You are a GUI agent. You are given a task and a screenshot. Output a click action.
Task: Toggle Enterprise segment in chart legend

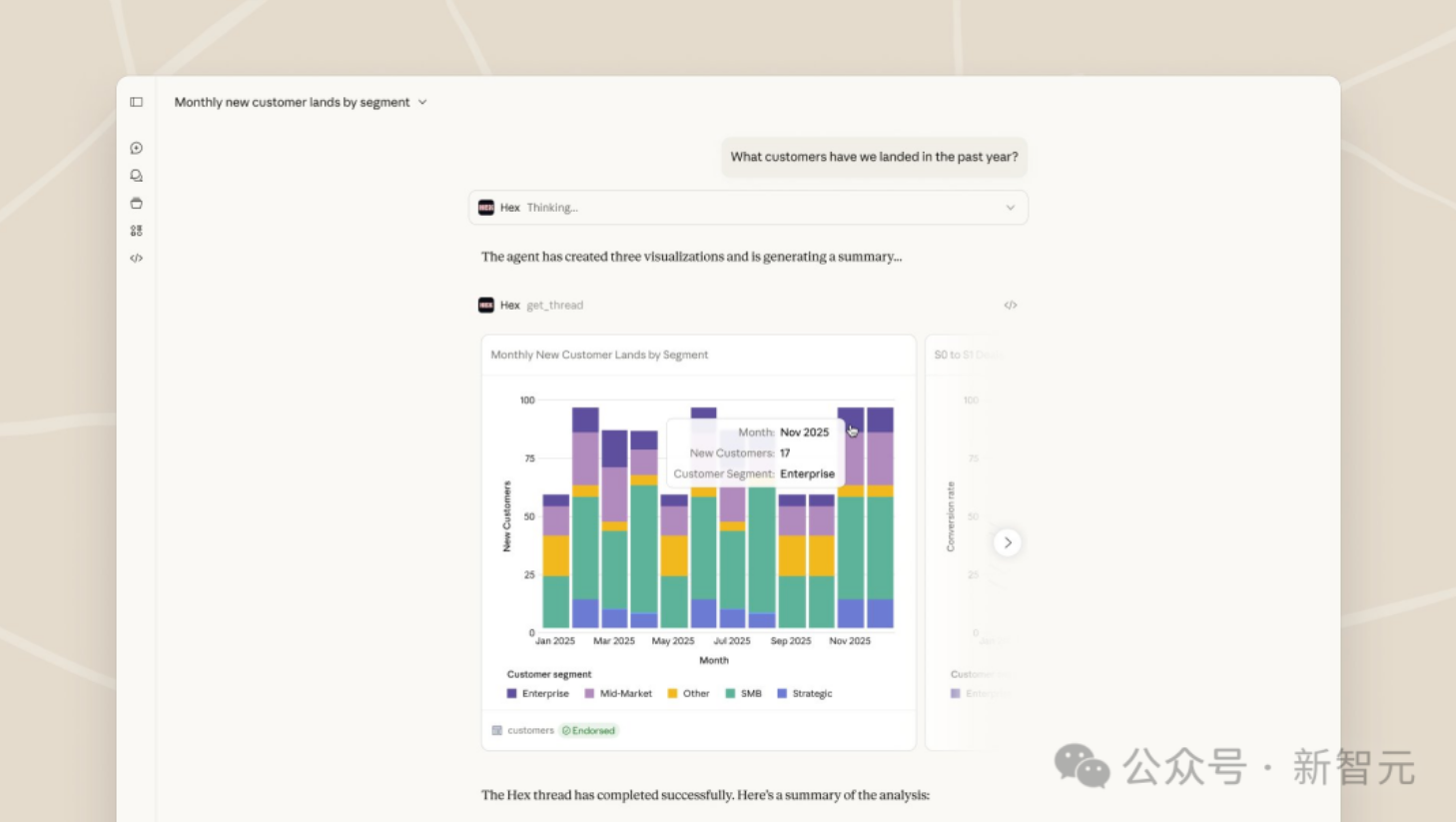tap(537, 693)
